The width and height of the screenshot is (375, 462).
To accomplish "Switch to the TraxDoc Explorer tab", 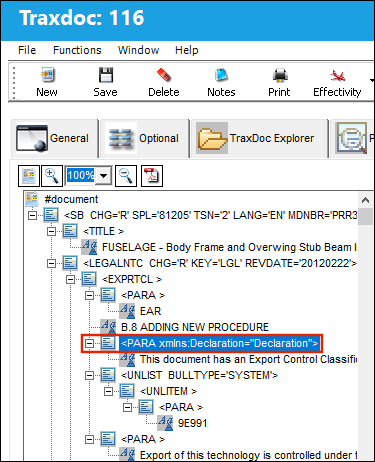I will tap(259, 138).
